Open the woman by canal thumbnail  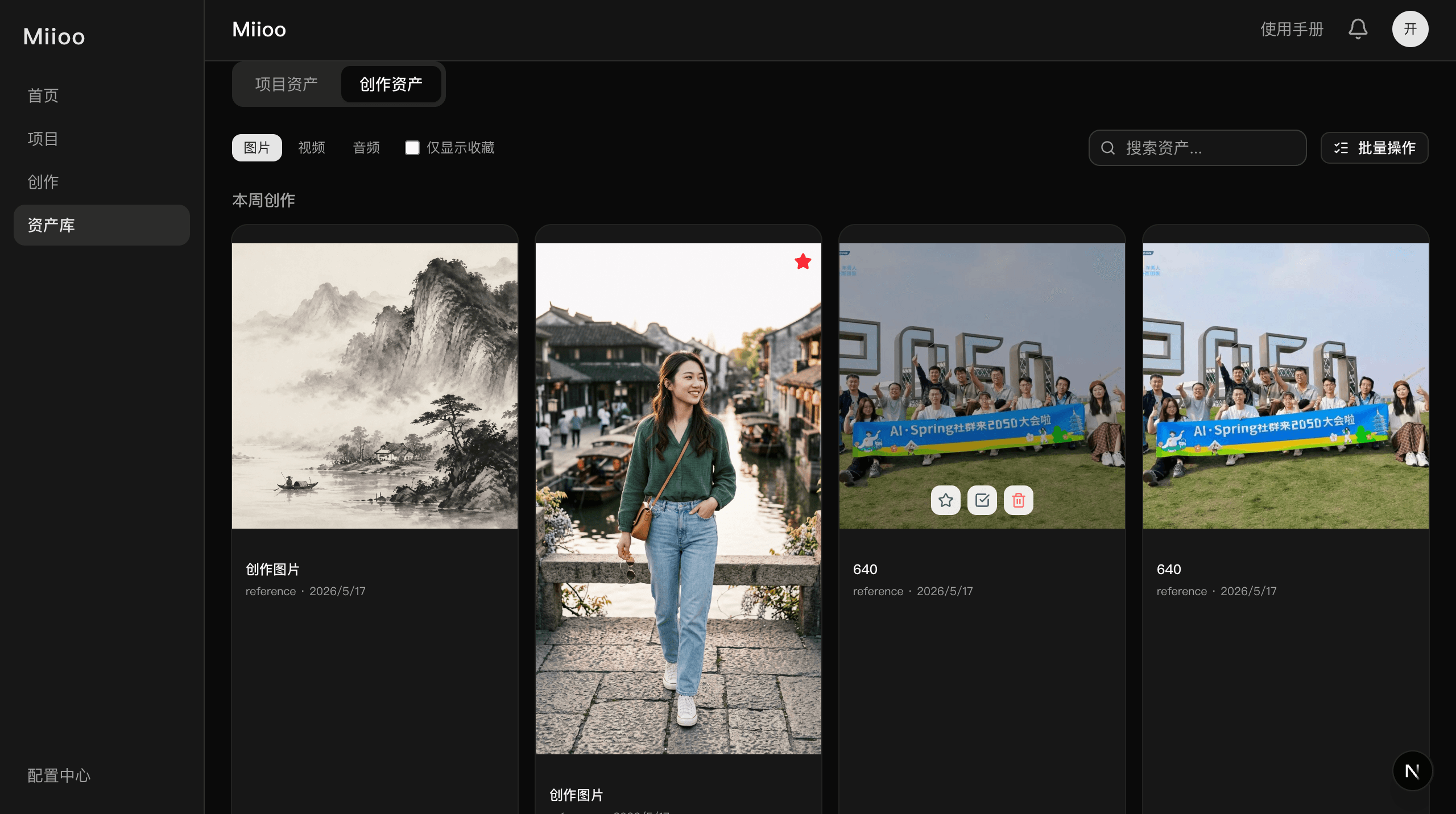(x=678, y=499)
